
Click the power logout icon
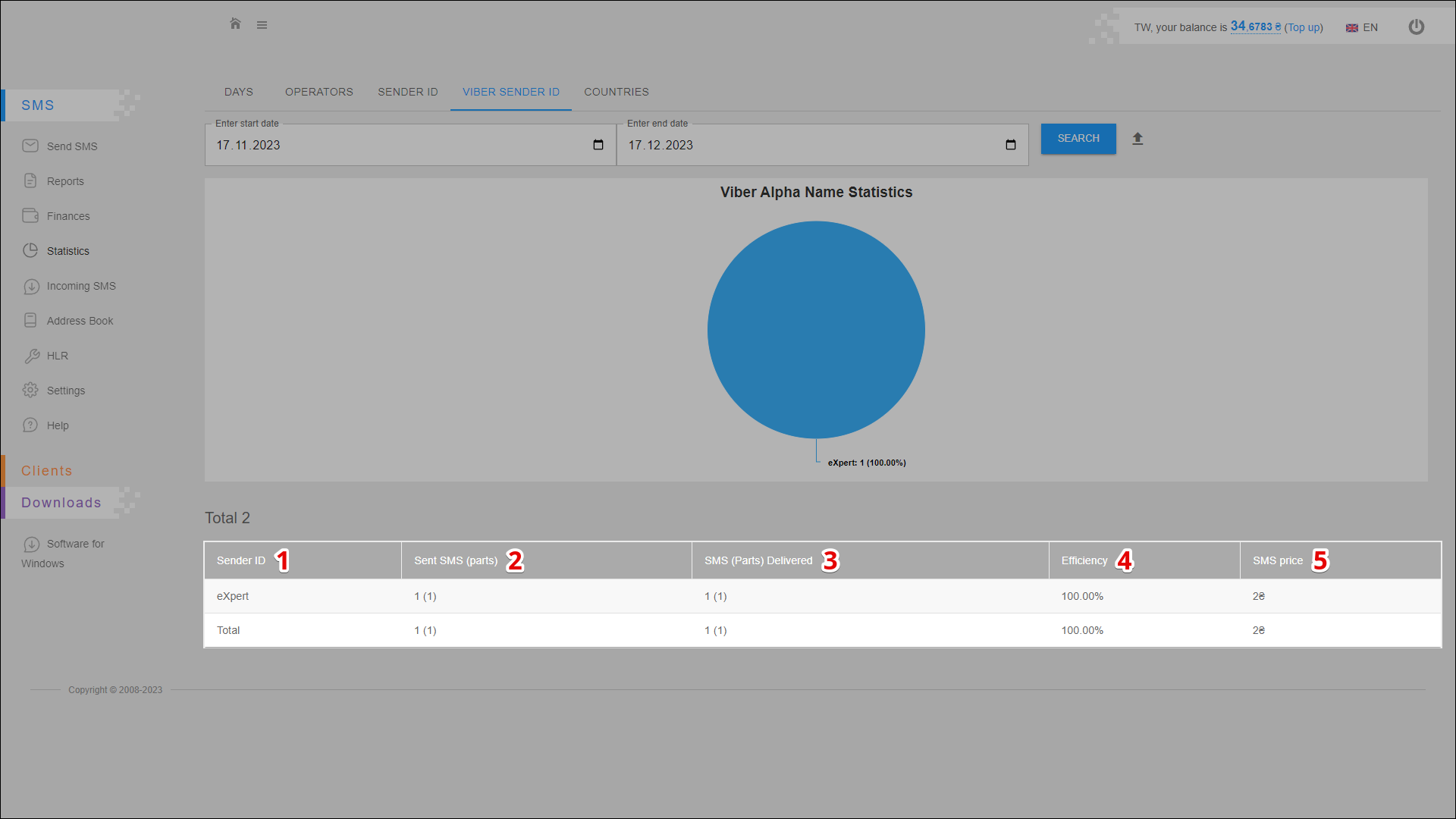point(1416,27)
